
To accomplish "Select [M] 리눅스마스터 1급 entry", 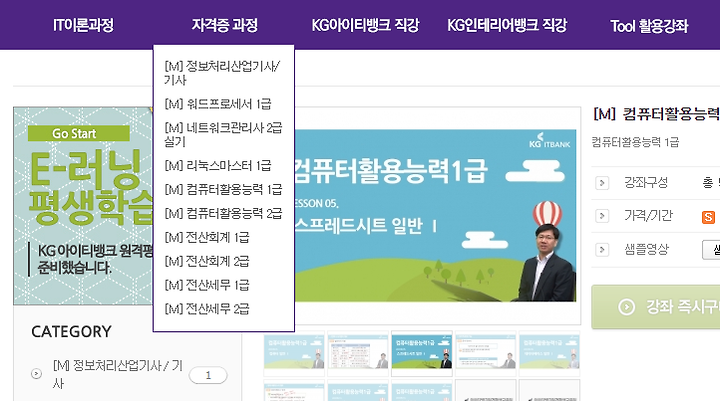I will 218,165.
